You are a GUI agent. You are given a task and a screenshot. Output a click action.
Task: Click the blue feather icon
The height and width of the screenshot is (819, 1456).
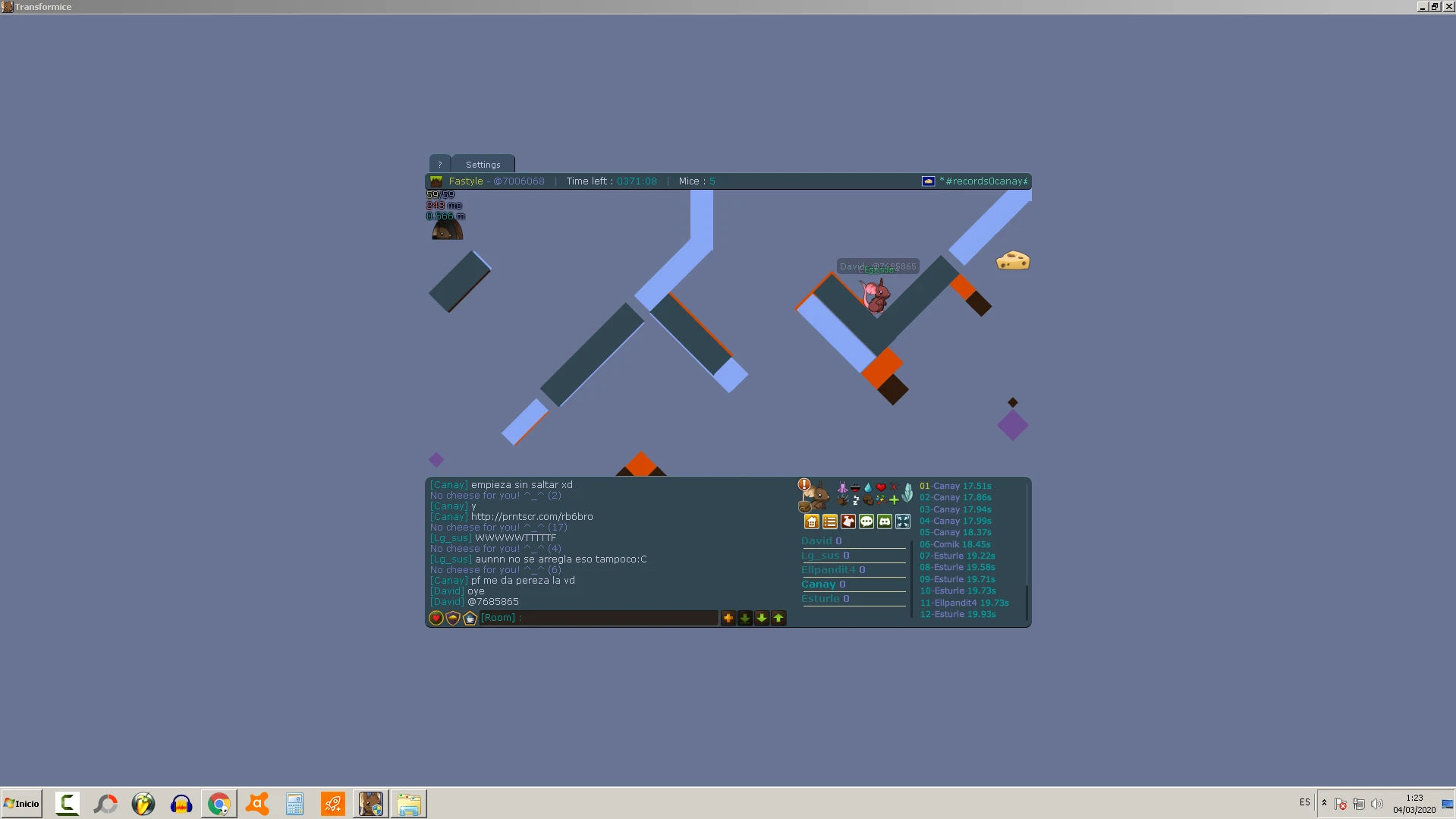(x=907, y=493)
